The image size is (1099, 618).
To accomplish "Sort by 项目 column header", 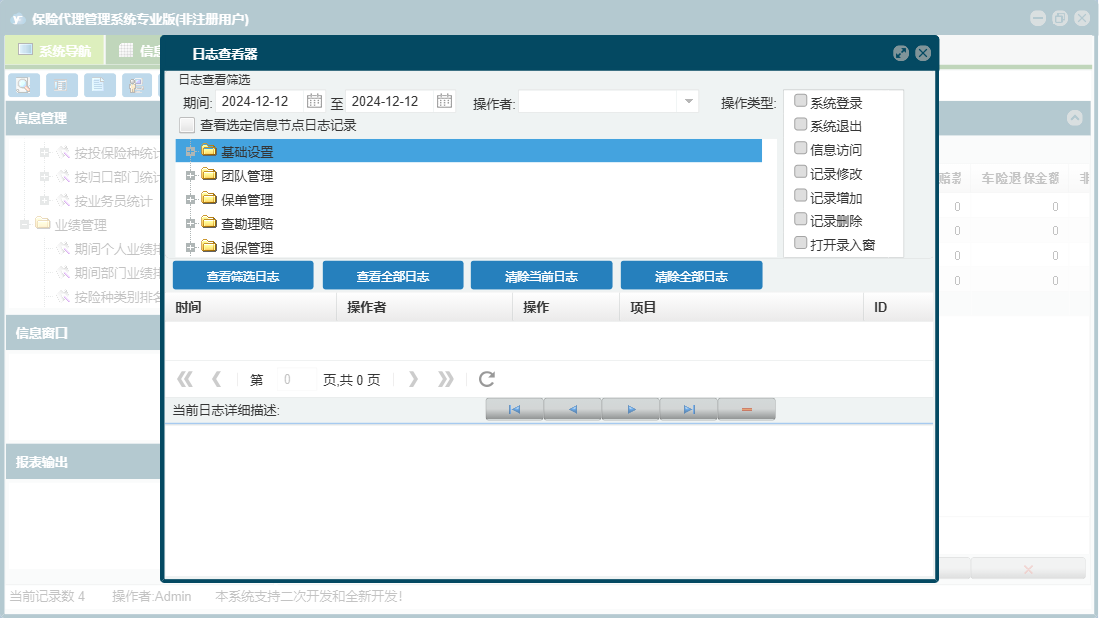I will [x=742, y=307].
